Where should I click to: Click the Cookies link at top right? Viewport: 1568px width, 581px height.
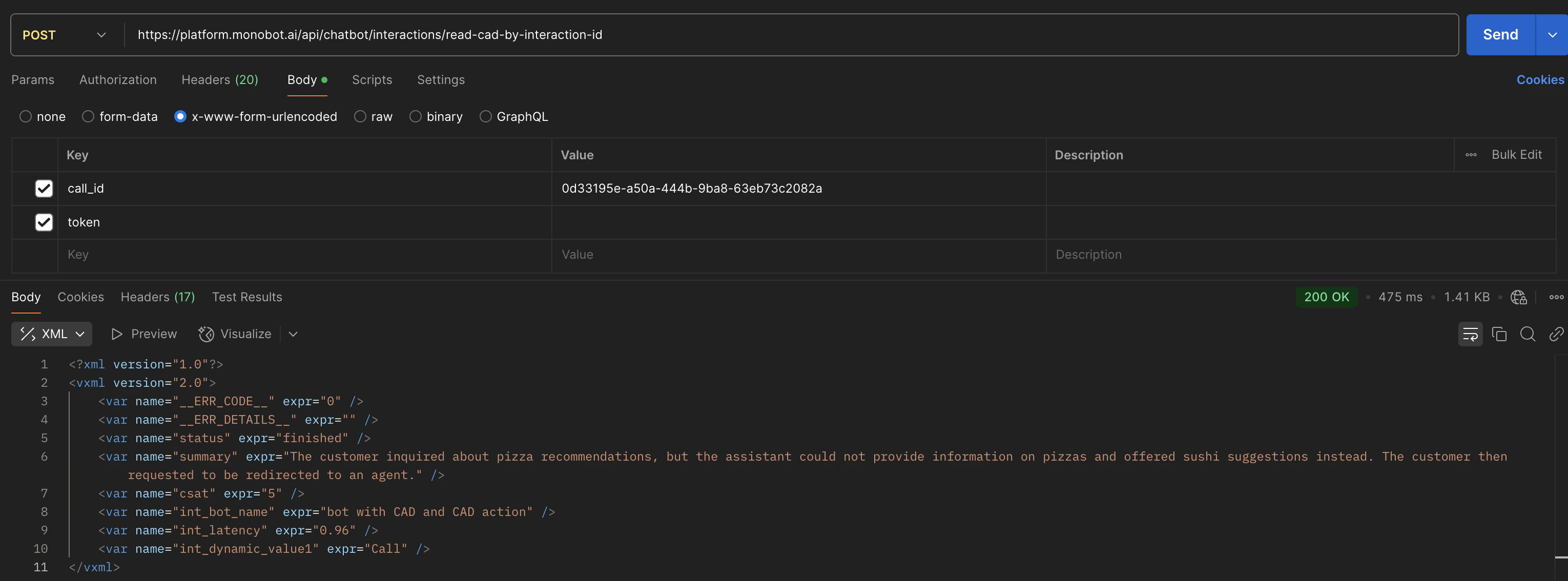[x=1539, y=80]
